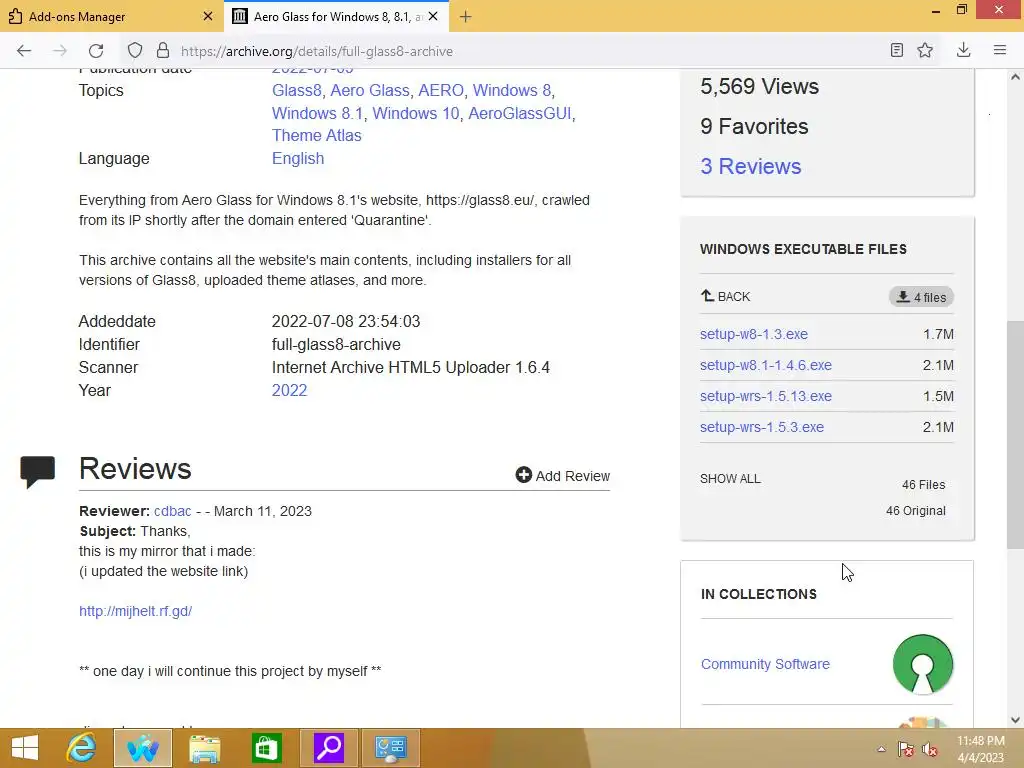This screenshot has width=1024, height=768.
Task: Click the Add Review button
Action: 562,475
